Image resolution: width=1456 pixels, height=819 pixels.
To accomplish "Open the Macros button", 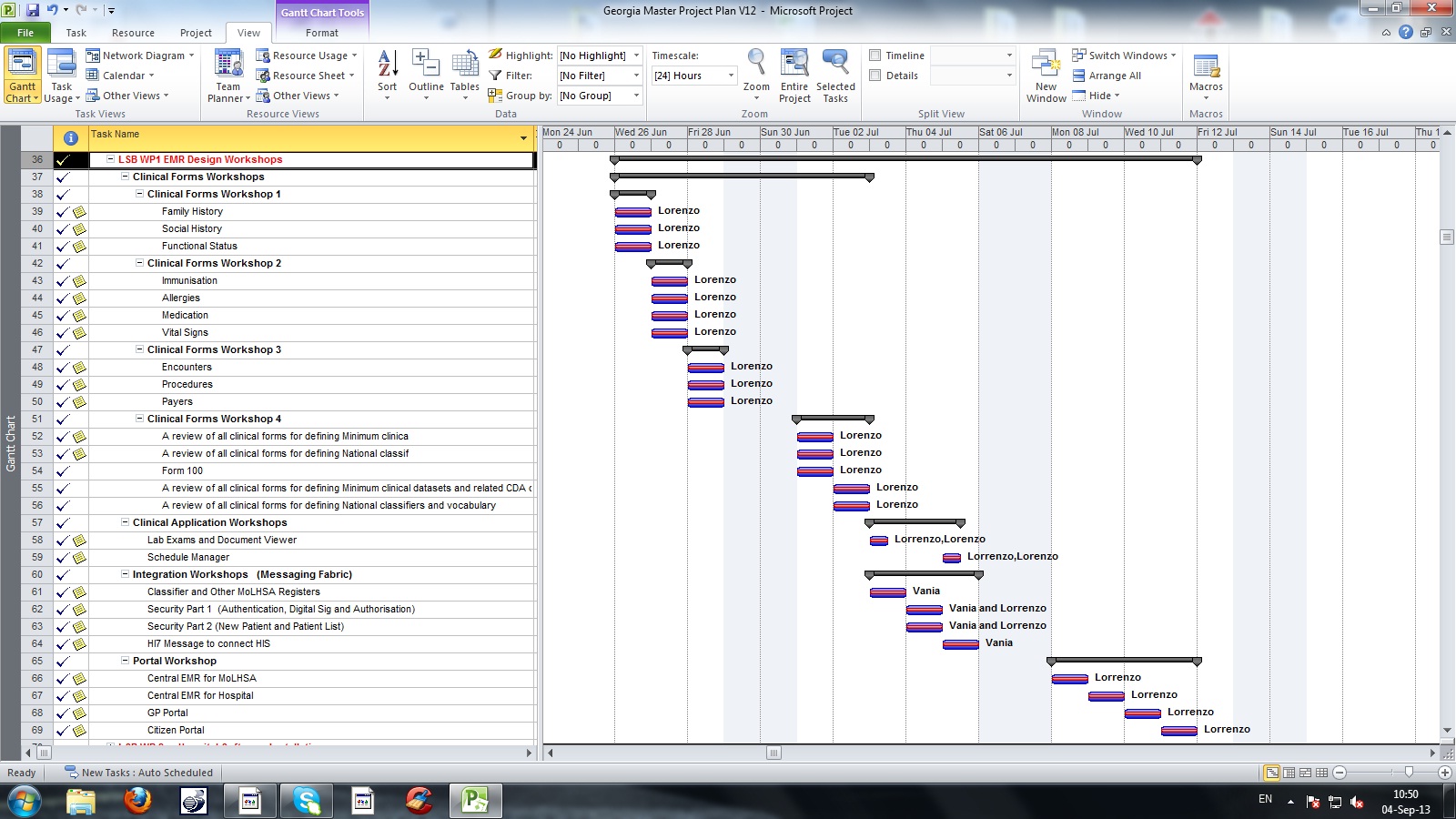I will (x=1206, y=73).
